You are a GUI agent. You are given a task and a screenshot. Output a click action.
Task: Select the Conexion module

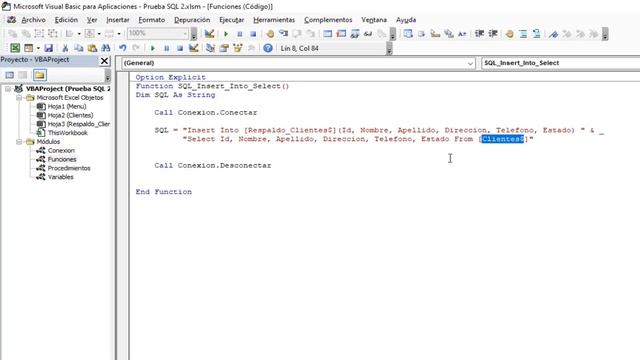click(61, 151)
